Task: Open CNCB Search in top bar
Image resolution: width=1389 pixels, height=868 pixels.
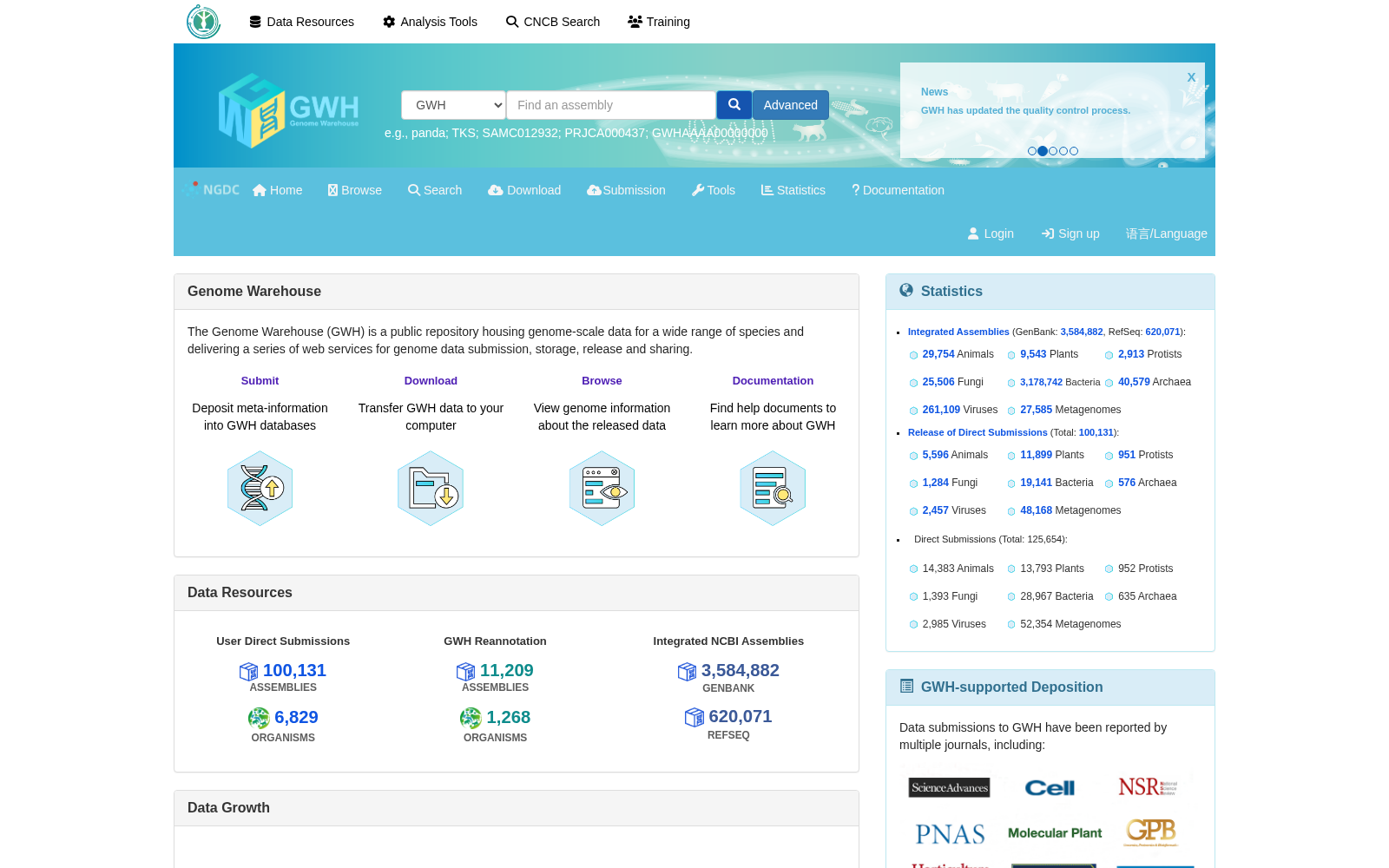Action: pyautogui.click(x=553, y=22)
